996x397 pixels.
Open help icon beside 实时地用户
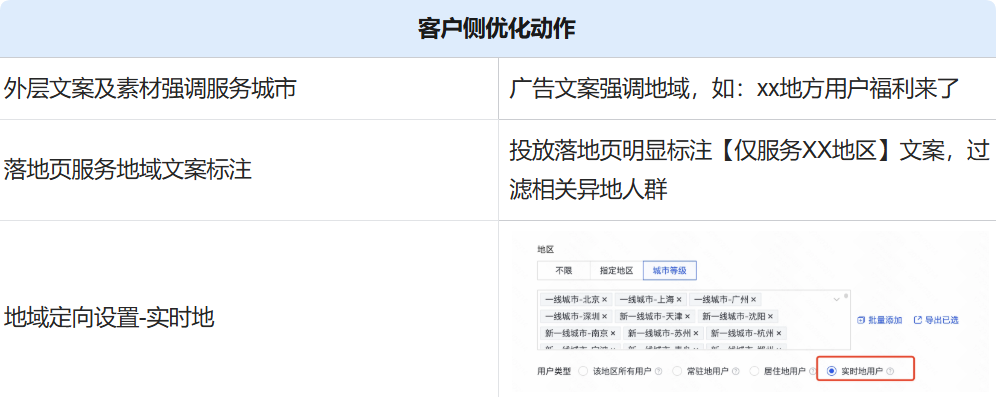point(889,371)
